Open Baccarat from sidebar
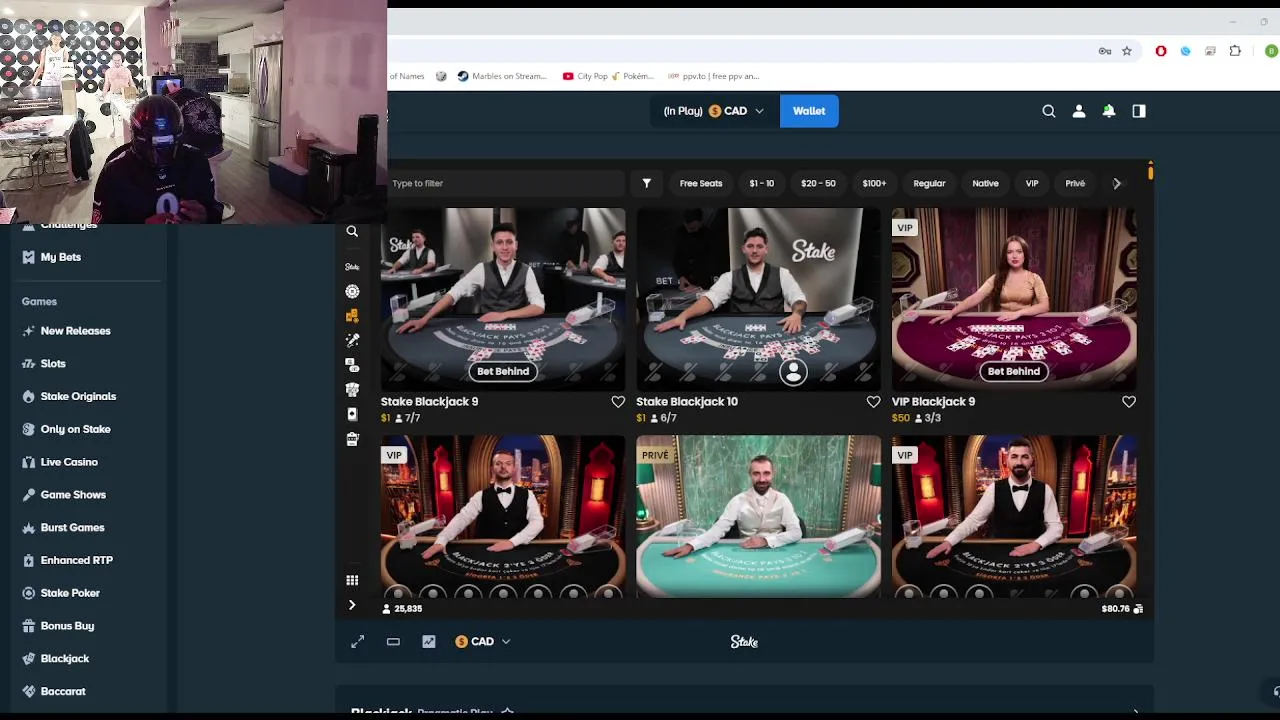The height and width of the screenshot is (720, 1280). point(63,691)
